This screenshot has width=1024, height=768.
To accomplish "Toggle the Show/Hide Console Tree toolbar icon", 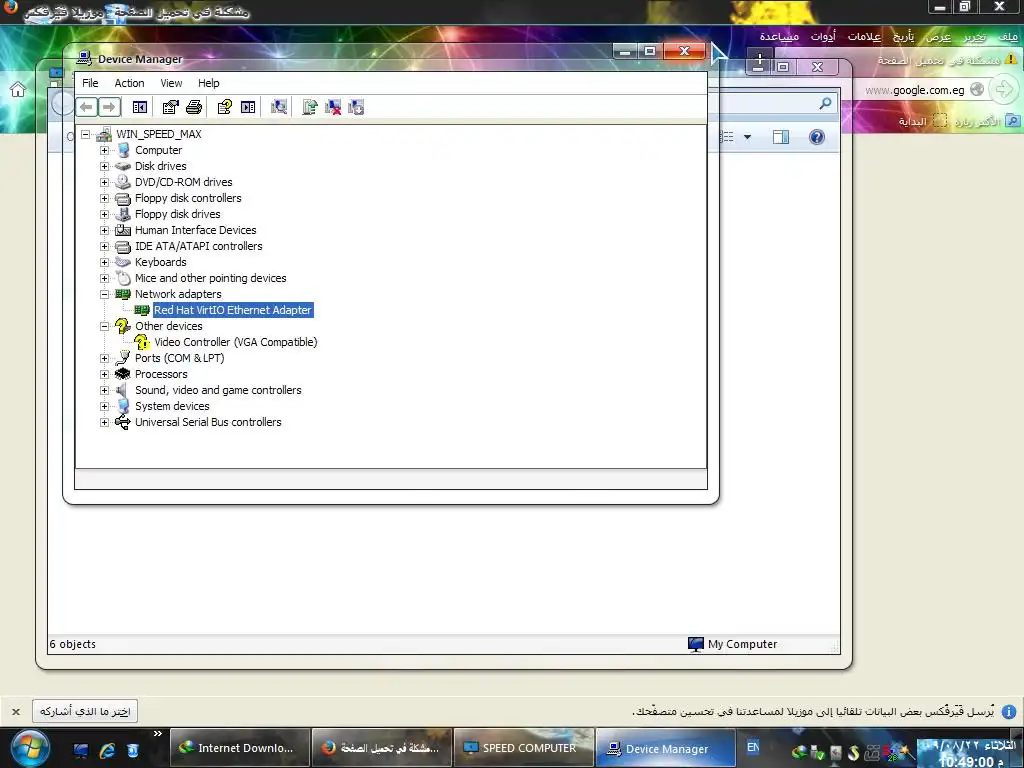I will tap(140, 107).
